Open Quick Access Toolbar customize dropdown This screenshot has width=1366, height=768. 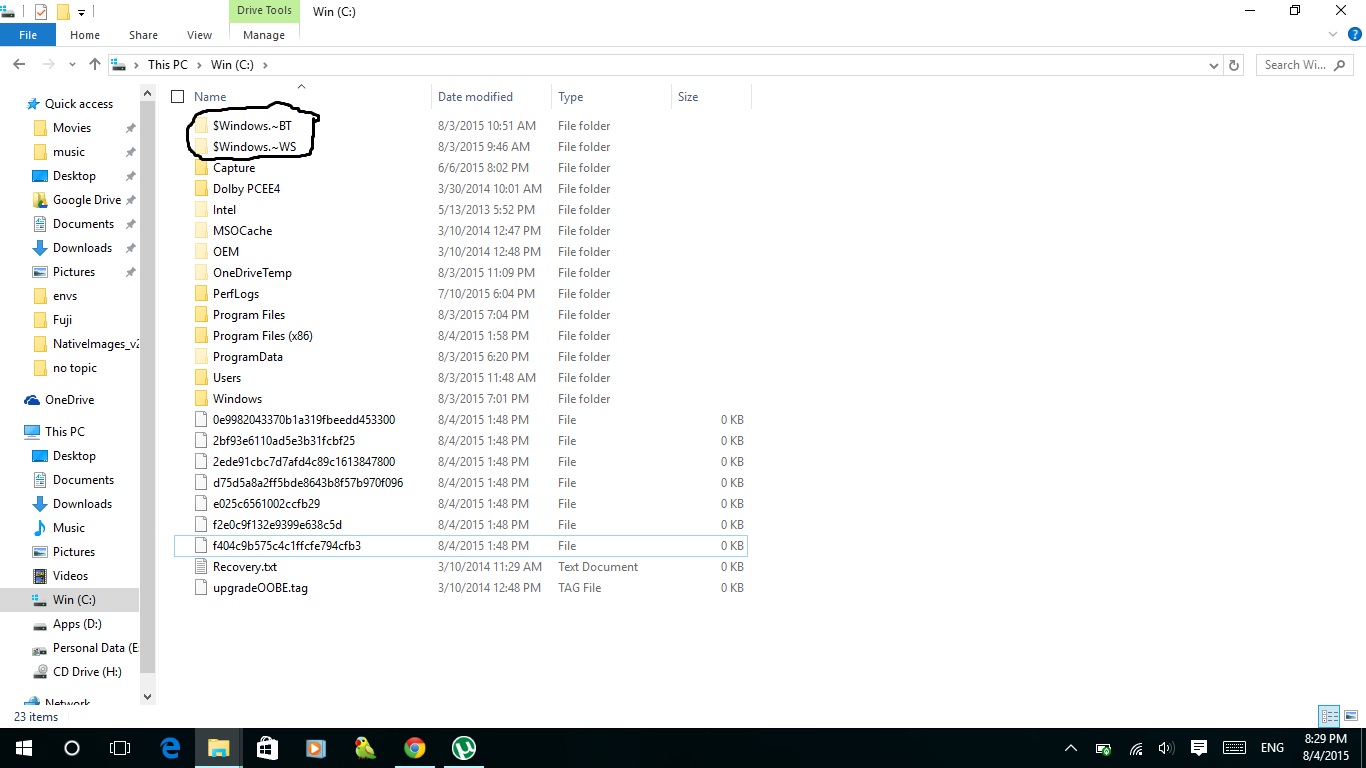click(x=82, y=12)
